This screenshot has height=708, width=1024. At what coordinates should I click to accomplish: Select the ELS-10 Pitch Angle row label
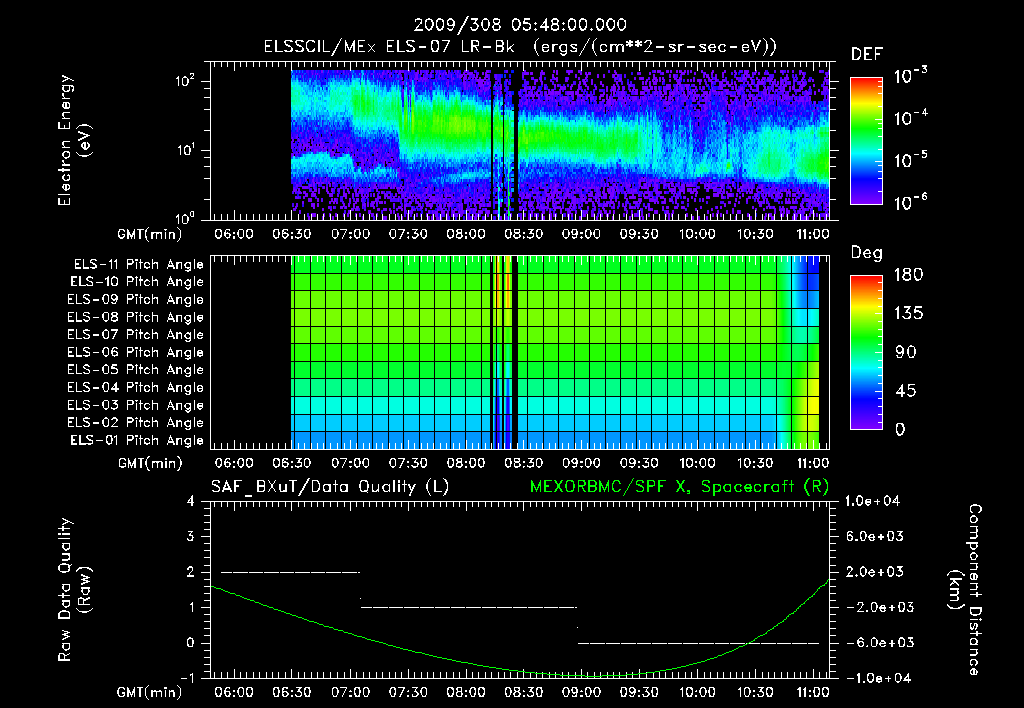(137, 282)
